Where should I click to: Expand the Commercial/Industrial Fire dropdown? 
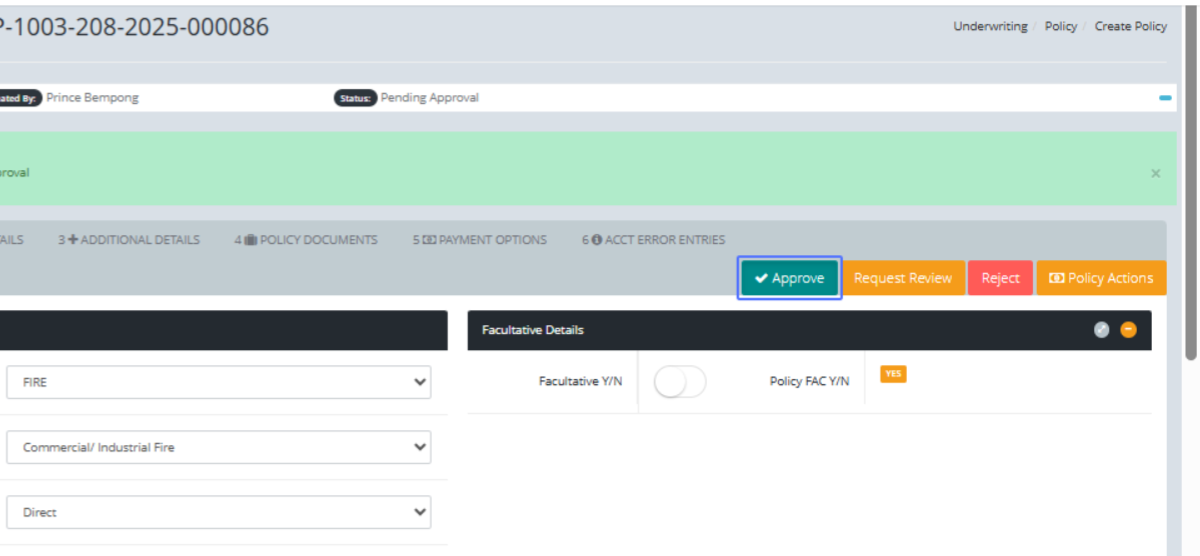(x=218, y=447)
